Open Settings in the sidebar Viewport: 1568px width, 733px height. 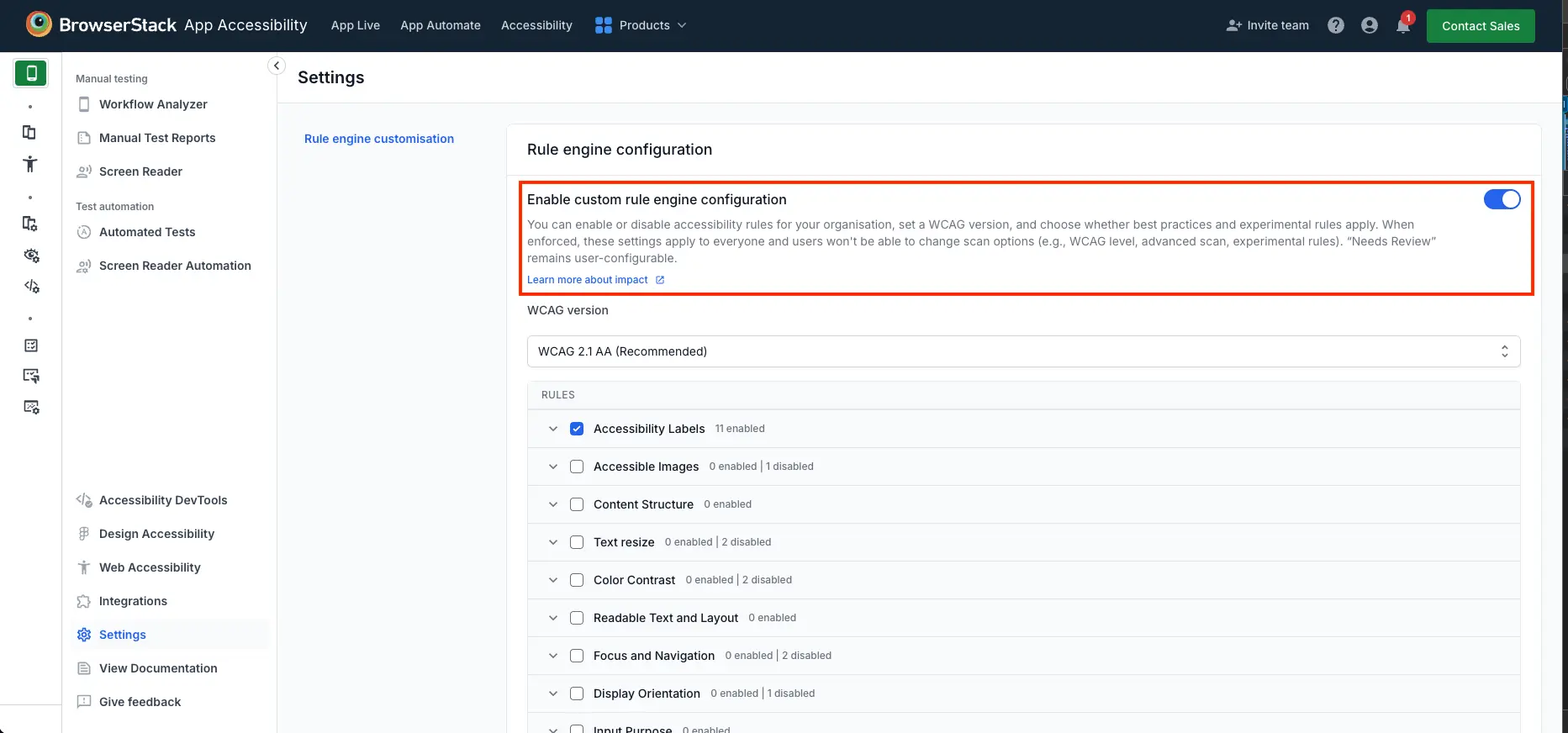coord(123,635)
